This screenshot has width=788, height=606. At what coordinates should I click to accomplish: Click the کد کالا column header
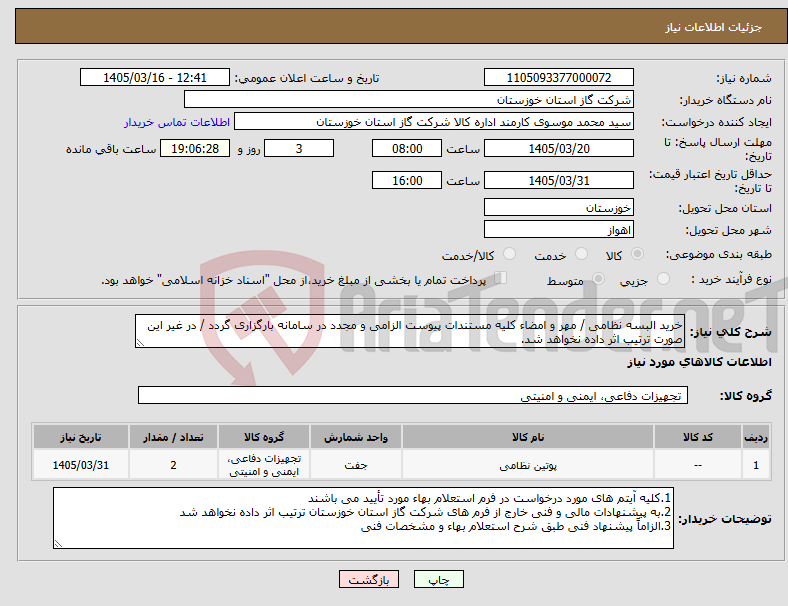(x=698, y=437)
